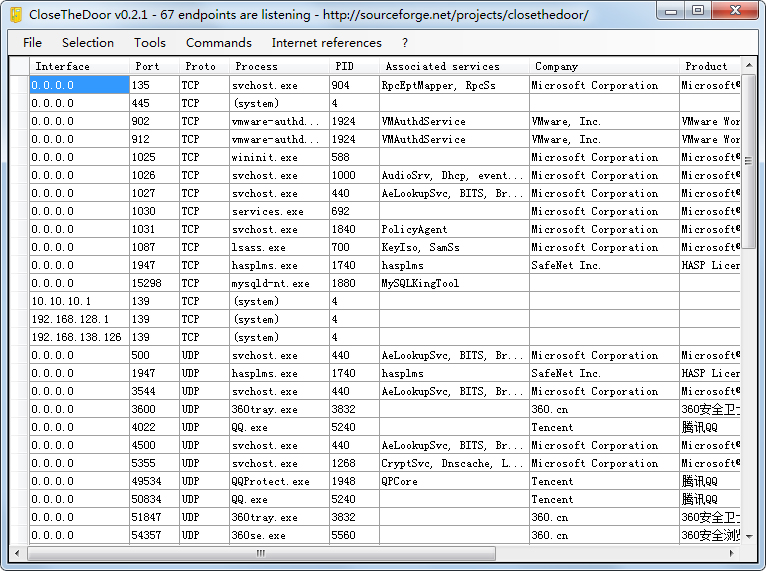Click the RpcEptMapper, RpcSs service cell
Viewport: 766px width, 571px height.
click(x=454, y=85)
